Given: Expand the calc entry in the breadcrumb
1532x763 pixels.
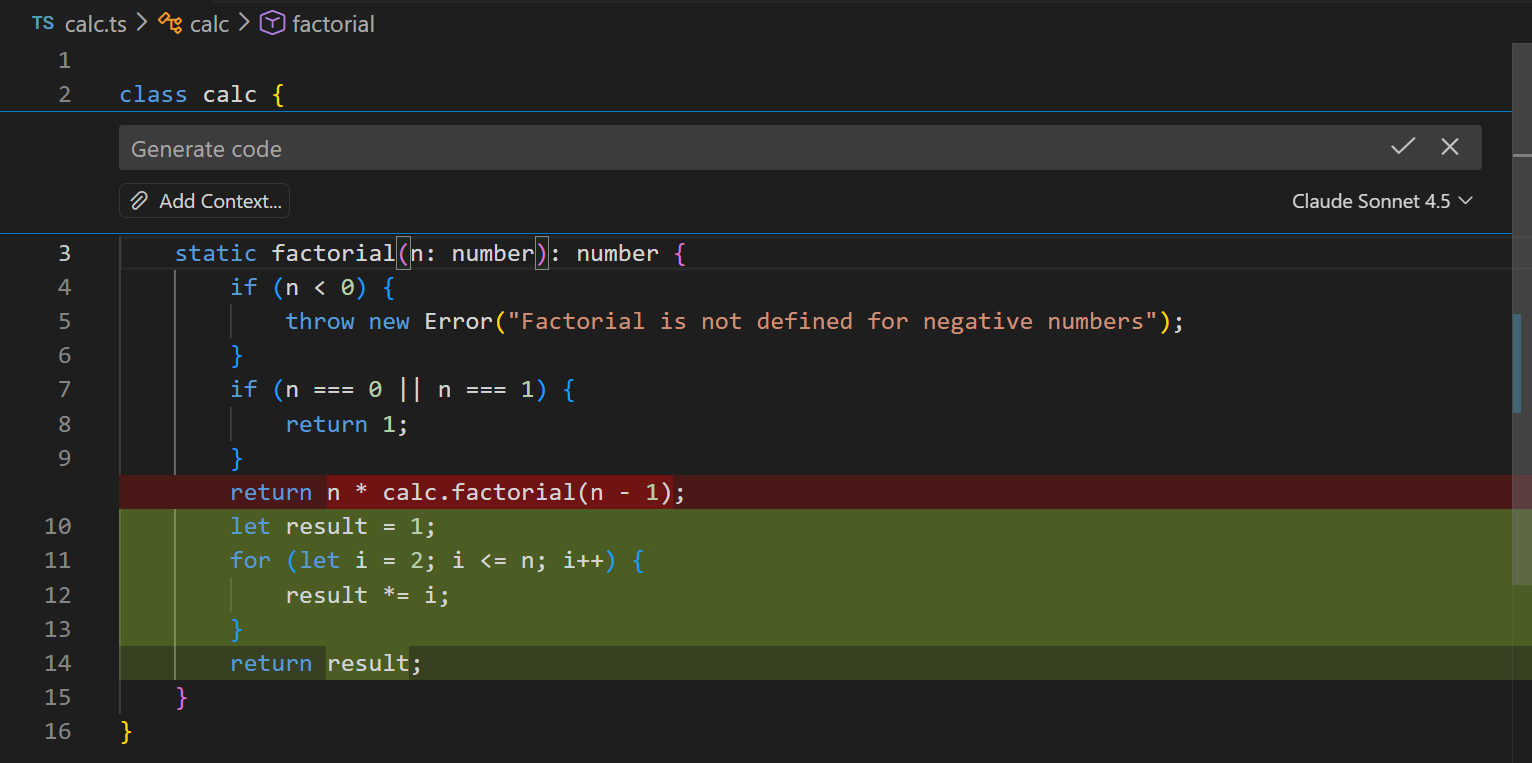Looking at the screenshot, I should 208,22.
